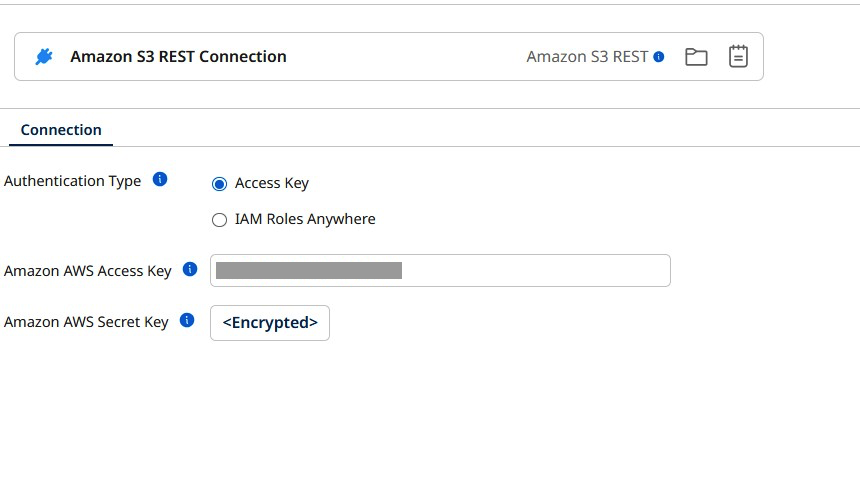The image size is (860, 496).
Task: Select the IAM Roles Anywhere radio button
Action: [220, 220]
